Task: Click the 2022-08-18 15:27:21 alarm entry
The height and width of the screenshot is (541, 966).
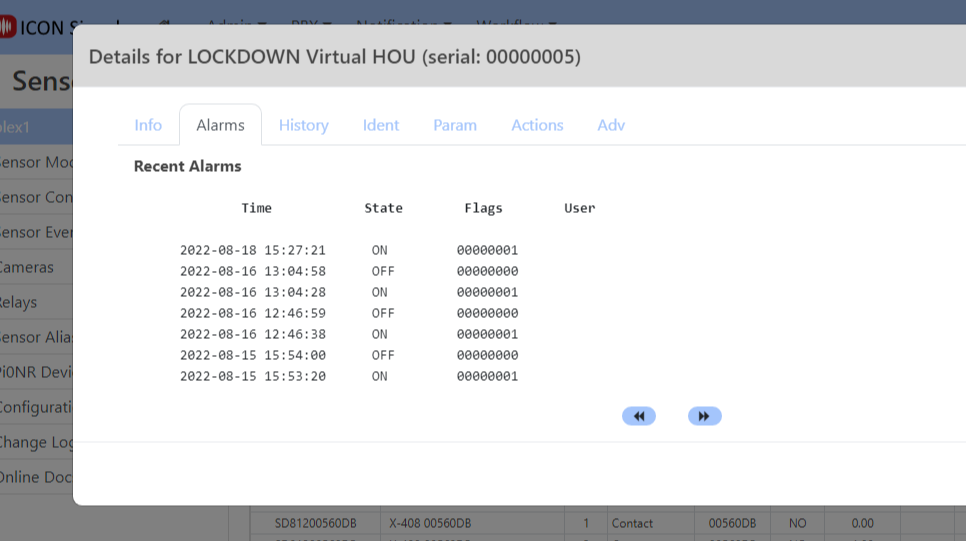Action: [253, 250]
